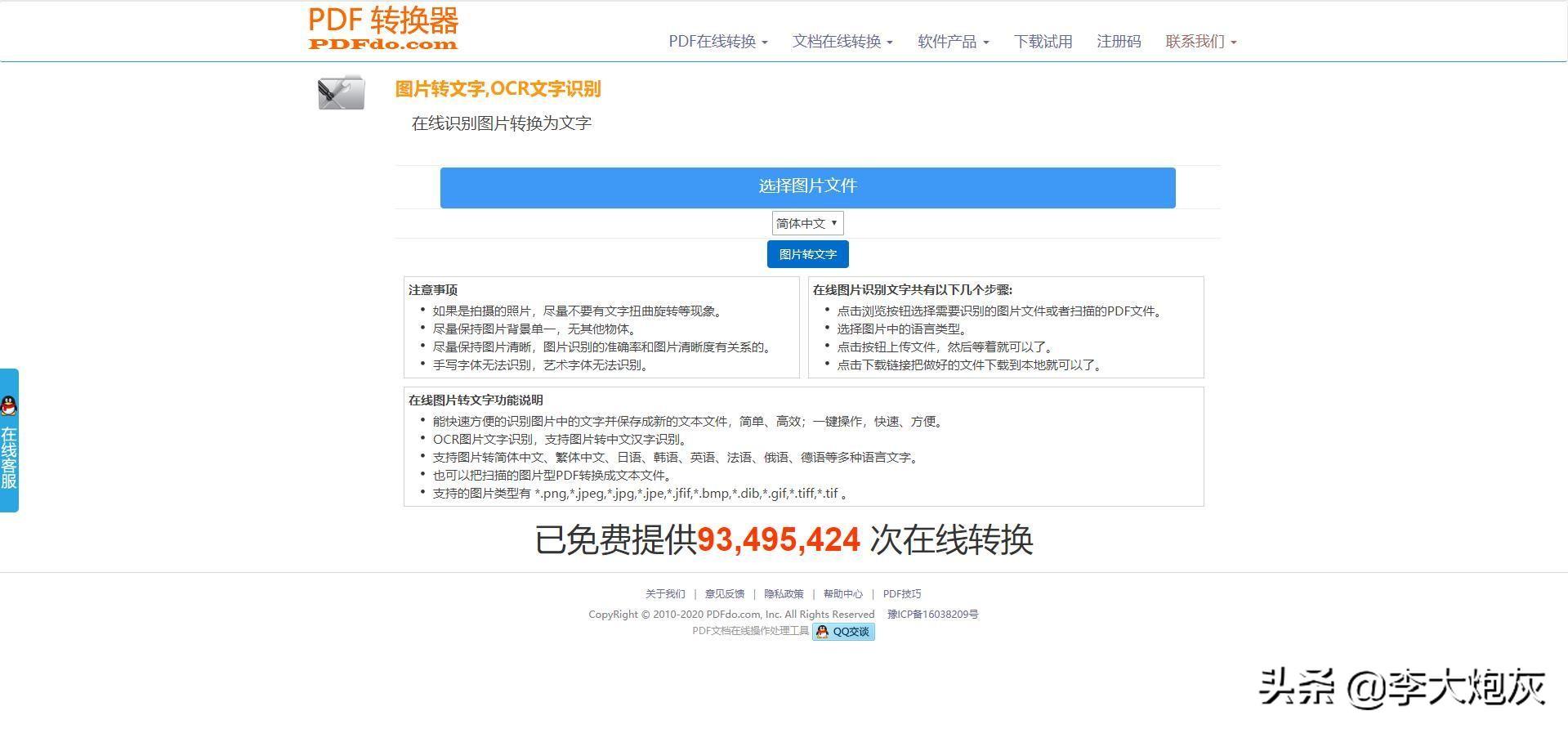Click the line 如果是拍摄的照片，尽量不要有文字扭曲旋转等现象
1568x729 pixels.
579,311
